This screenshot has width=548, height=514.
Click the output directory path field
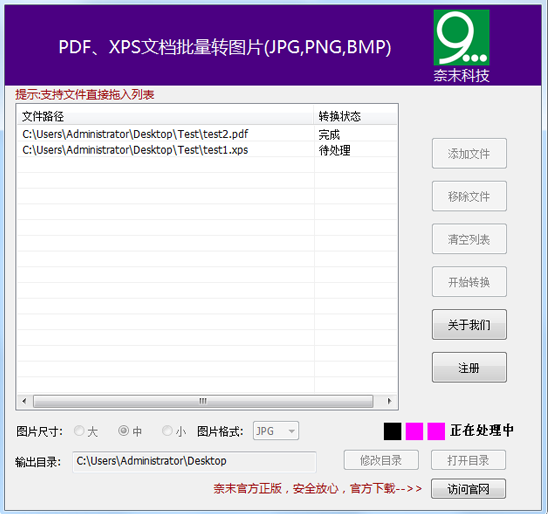pyautogui.click(x=194, y=462)
